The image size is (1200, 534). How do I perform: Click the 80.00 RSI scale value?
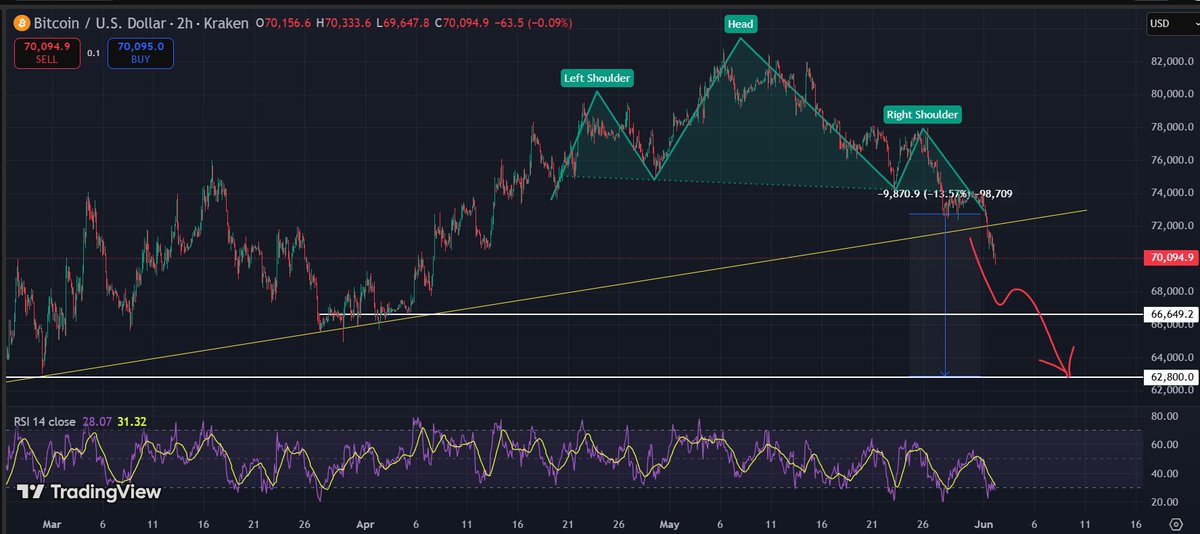click(1165, 415)
